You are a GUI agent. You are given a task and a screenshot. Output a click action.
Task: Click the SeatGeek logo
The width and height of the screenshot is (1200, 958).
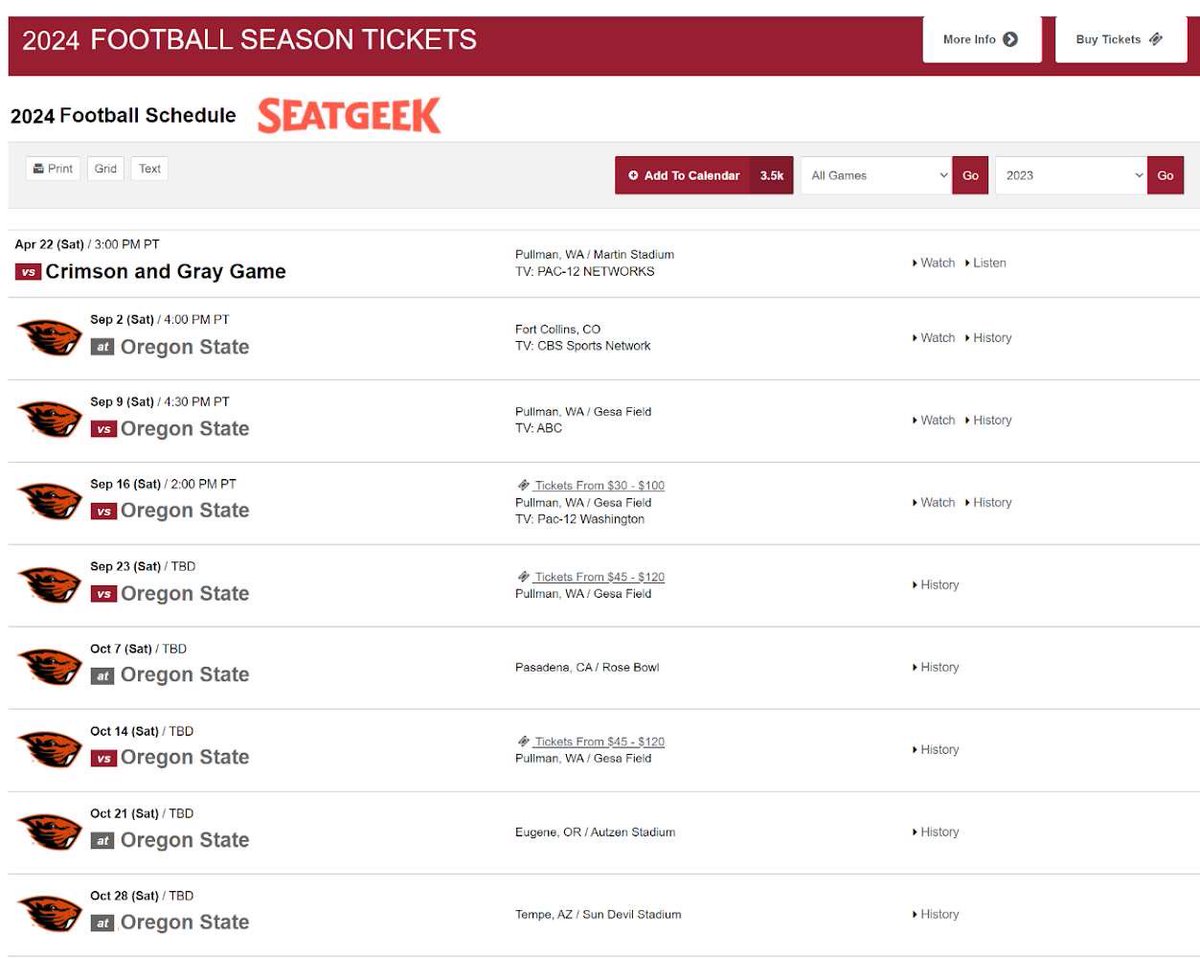point(348,115)
